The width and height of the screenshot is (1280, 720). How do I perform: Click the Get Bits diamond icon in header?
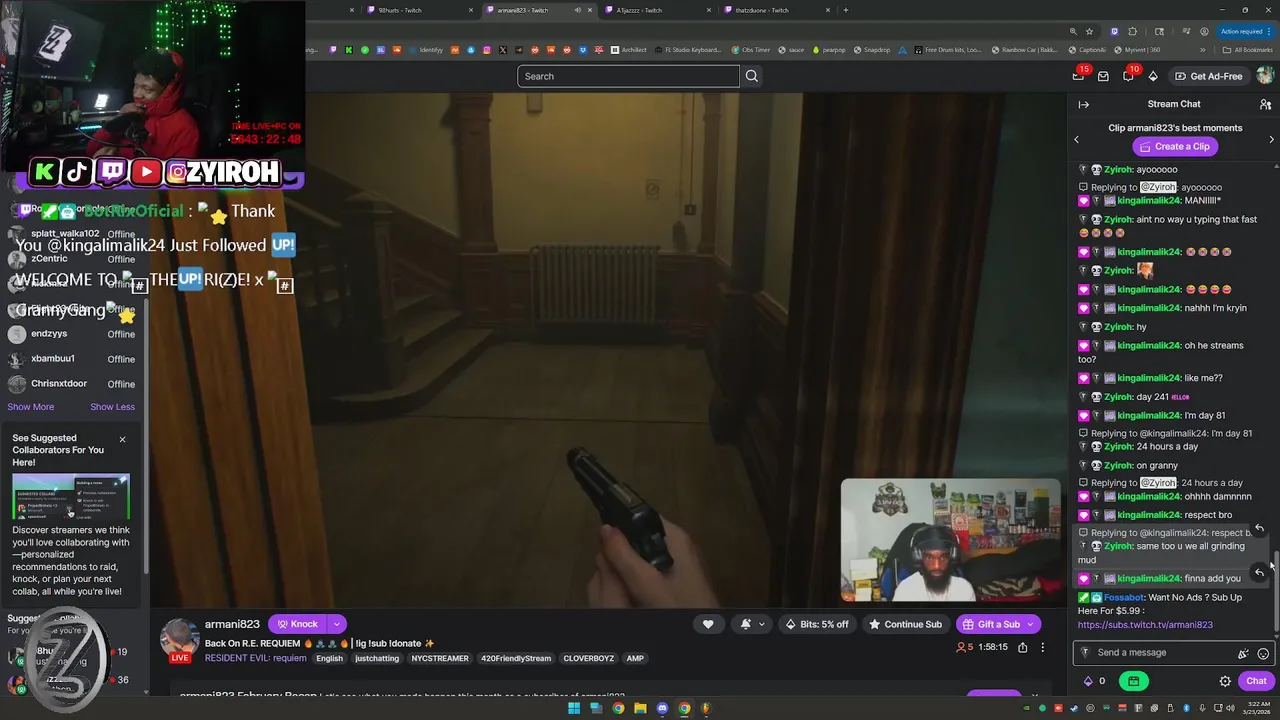point(1153,76)
